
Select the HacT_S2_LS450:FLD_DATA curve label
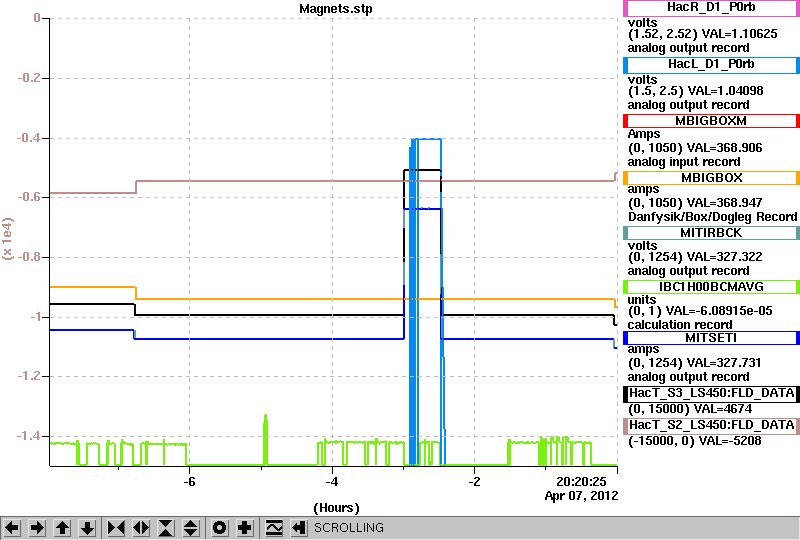[x=711, y=426]
